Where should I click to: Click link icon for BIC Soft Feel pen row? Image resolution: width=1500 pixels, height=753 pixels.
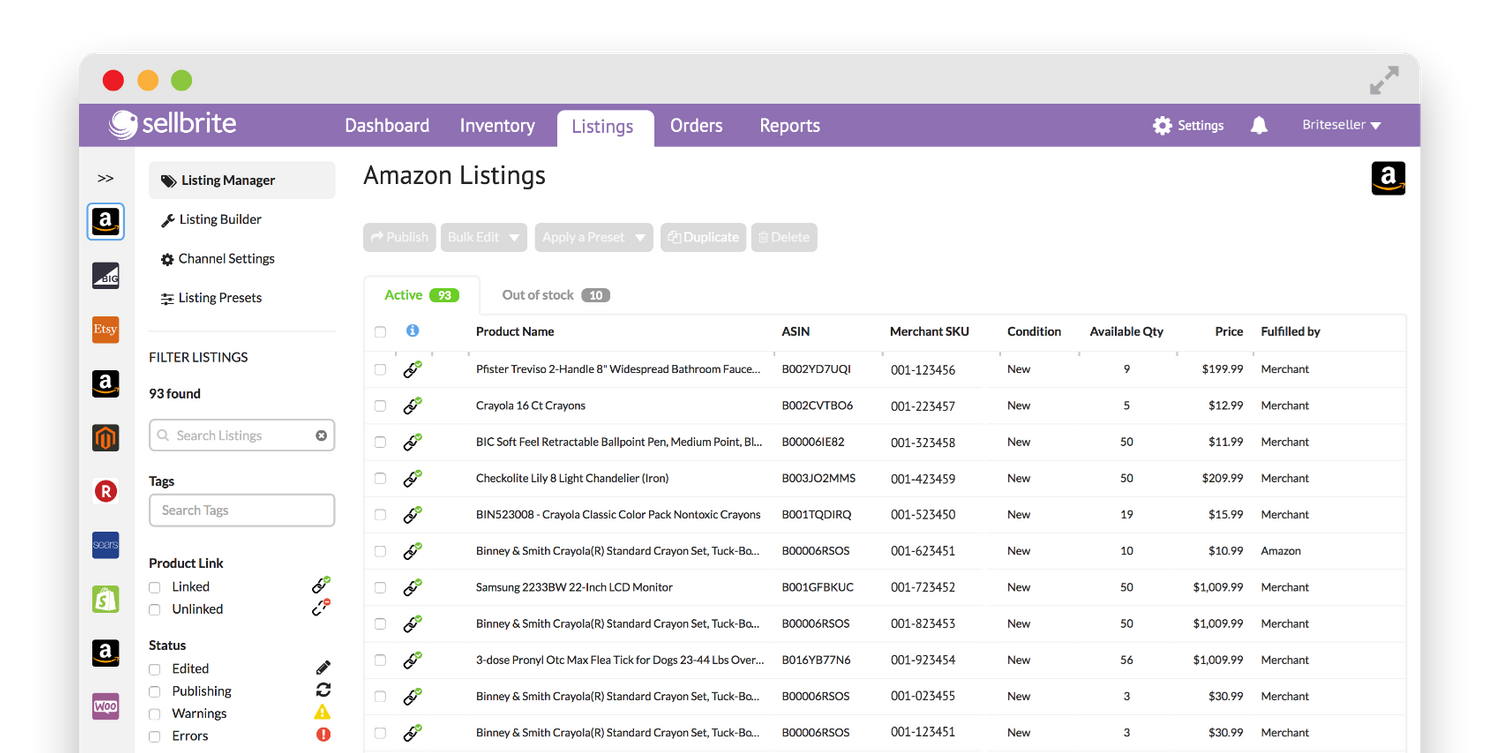[412, 441]
